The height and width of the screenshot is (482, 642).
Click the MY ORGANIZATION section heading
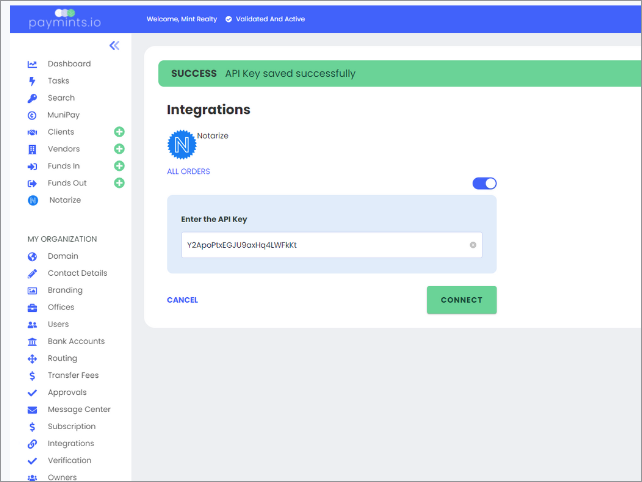tap(62, 239)
